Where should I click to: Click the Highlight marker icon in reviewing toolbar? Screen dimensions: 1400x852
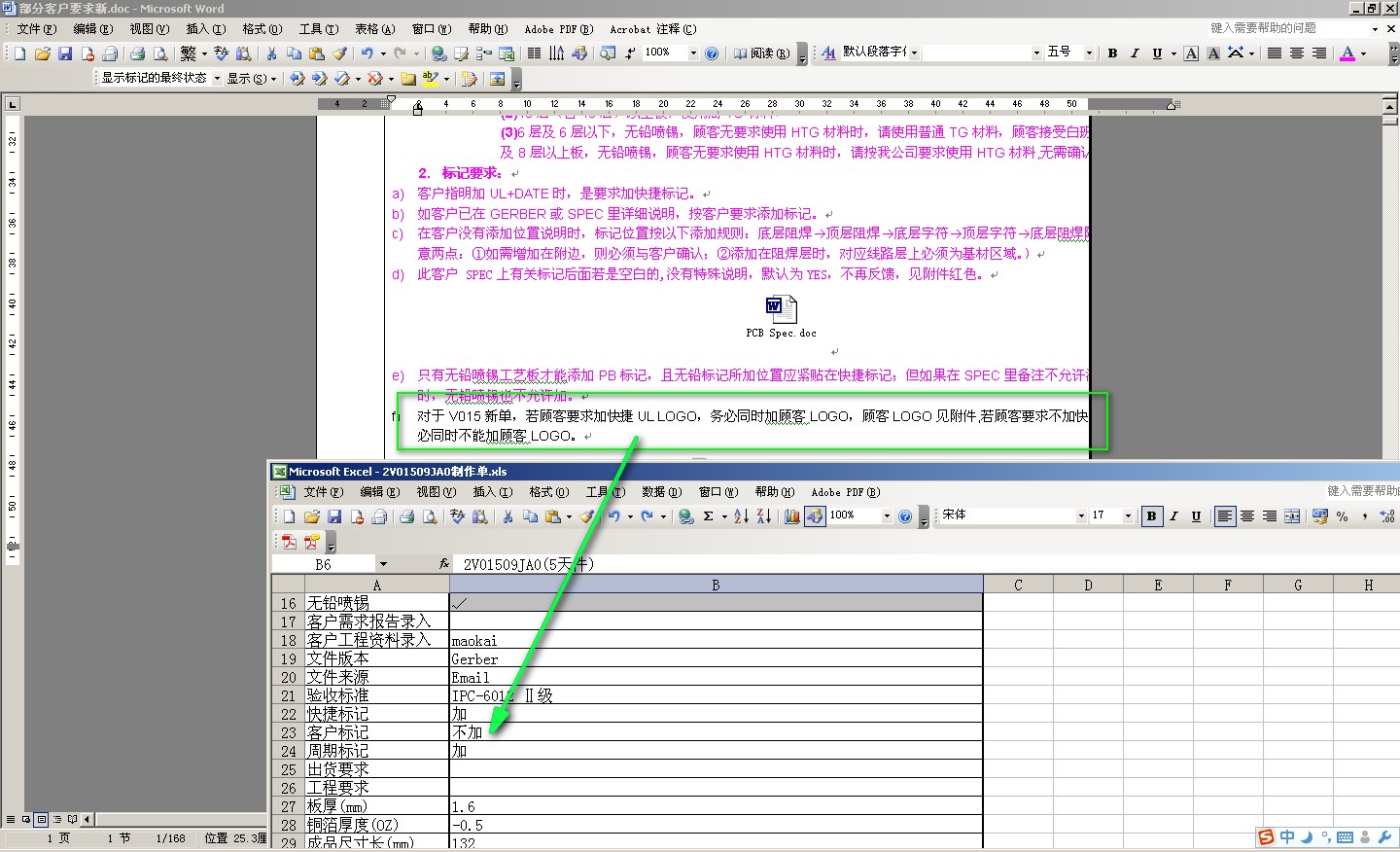point(431,78)
